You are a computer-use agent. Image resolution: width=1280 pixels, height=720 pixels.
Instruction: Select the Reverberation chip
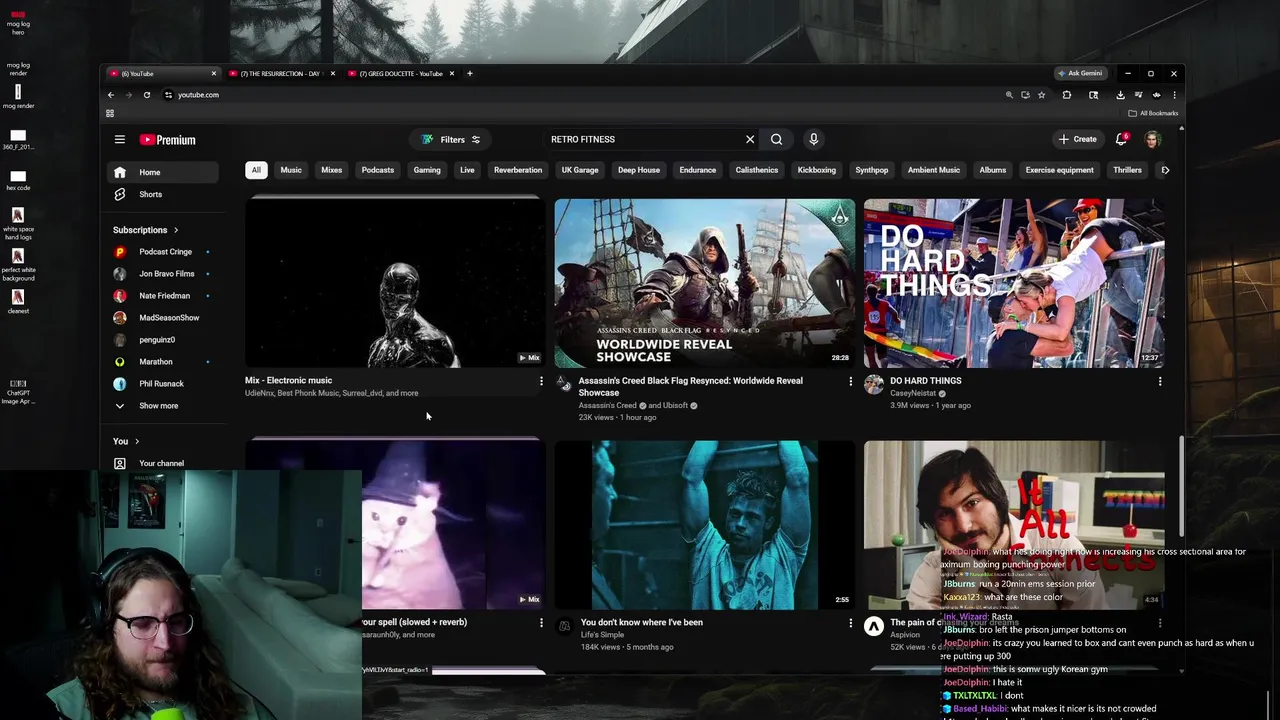point(518,170)
